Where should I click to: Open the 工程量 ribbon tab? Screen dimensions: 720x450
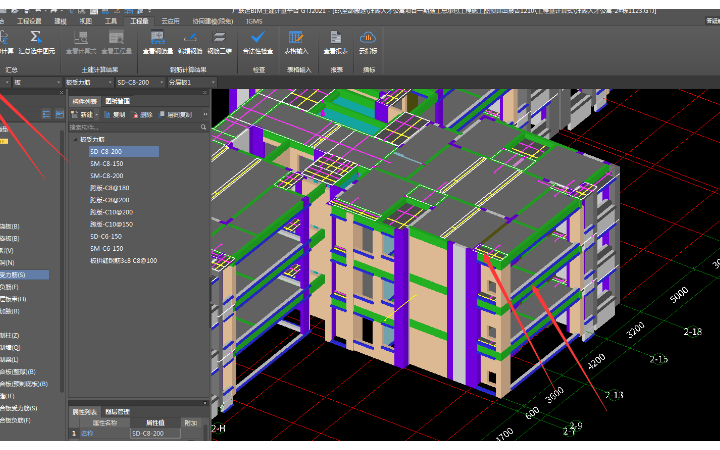(x=139, y=20)
